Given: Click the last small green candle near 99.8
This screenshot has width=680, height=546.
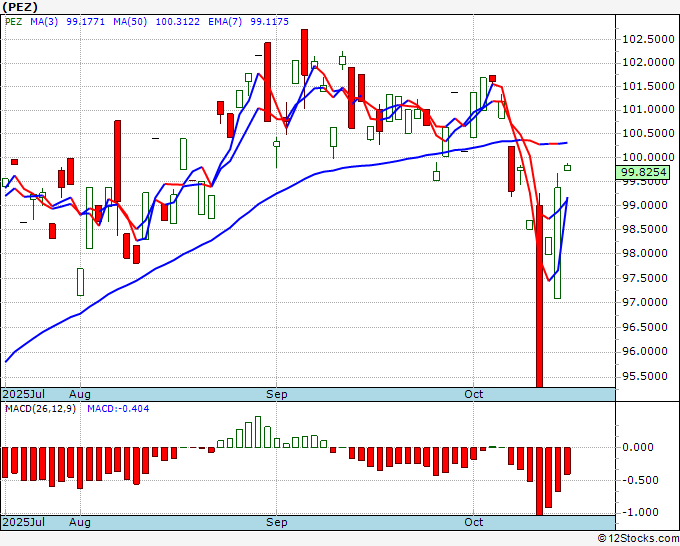Looking at the screenshot, I should click(567, 168).
